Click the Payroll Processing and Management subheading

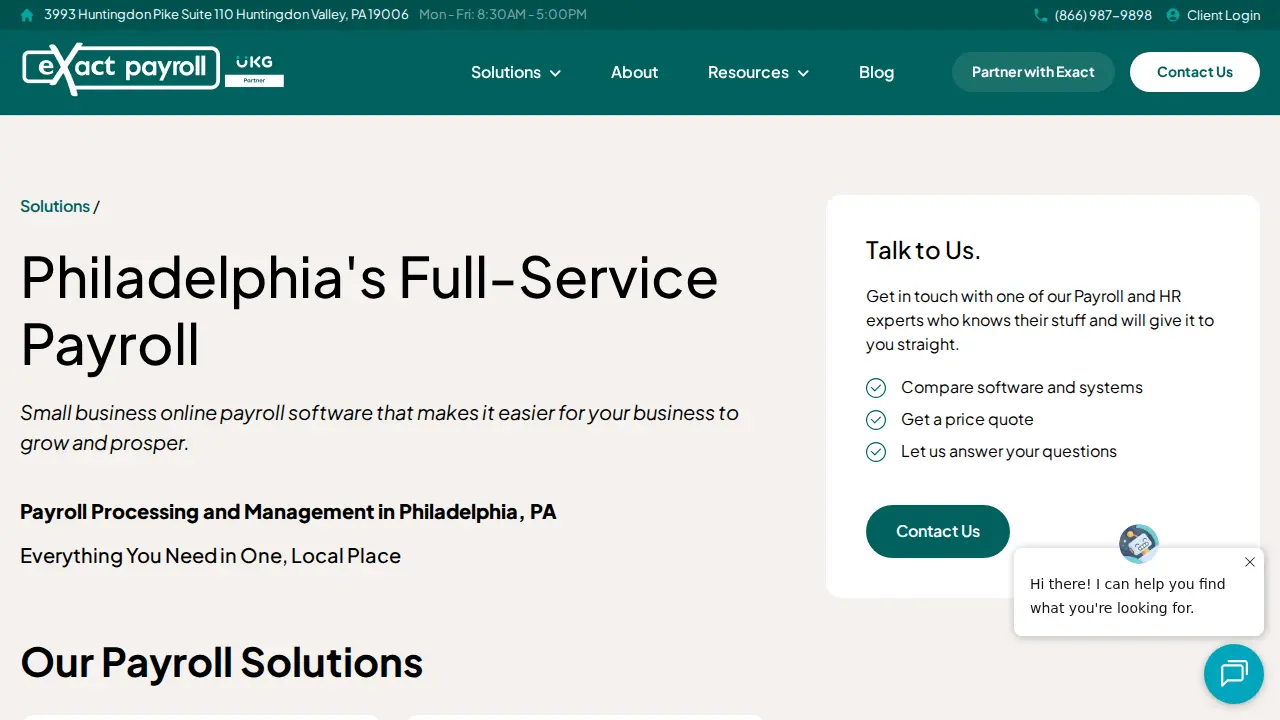288,512
